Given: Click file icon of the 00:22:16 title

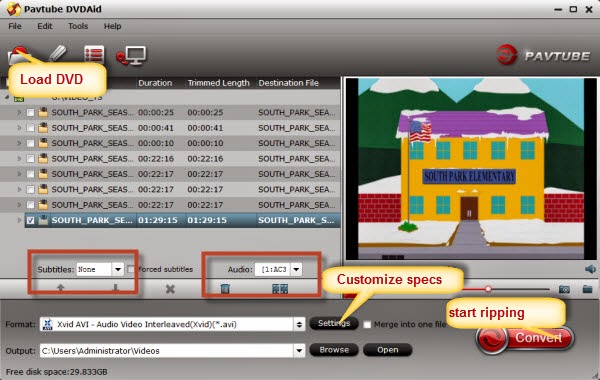Looking at the screenshot, I should click(43, 158).
